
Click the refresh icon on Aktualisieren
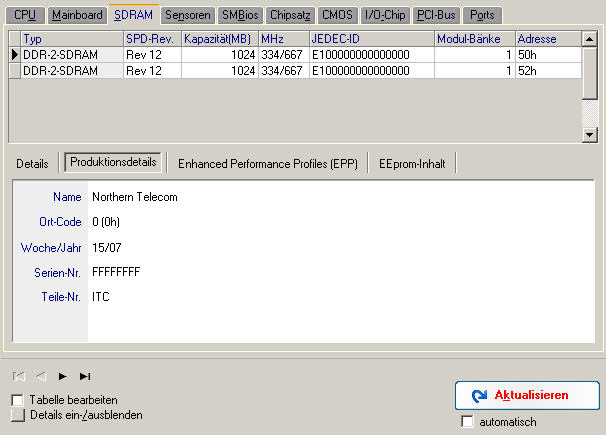480,395
